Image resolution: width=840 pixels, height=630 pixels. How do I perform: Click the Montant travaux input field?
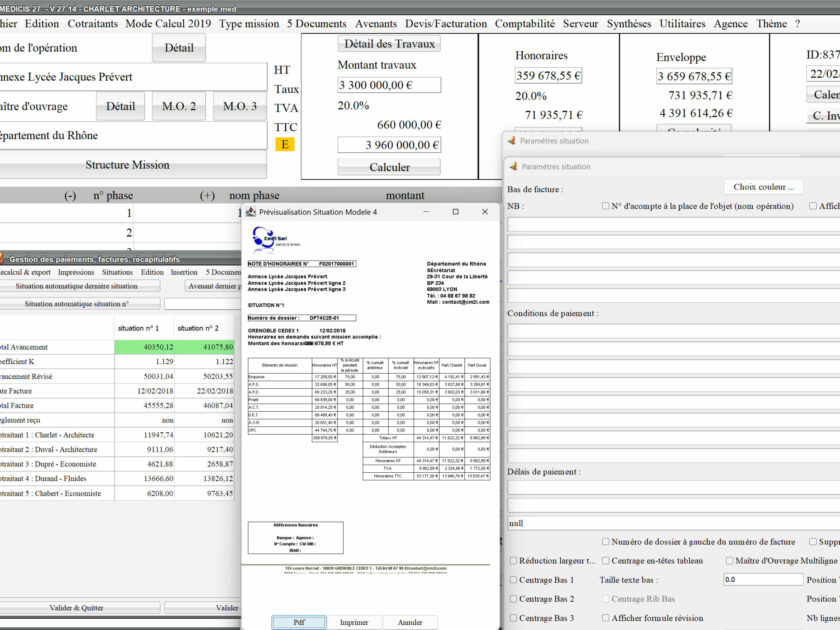pos(389,85)
